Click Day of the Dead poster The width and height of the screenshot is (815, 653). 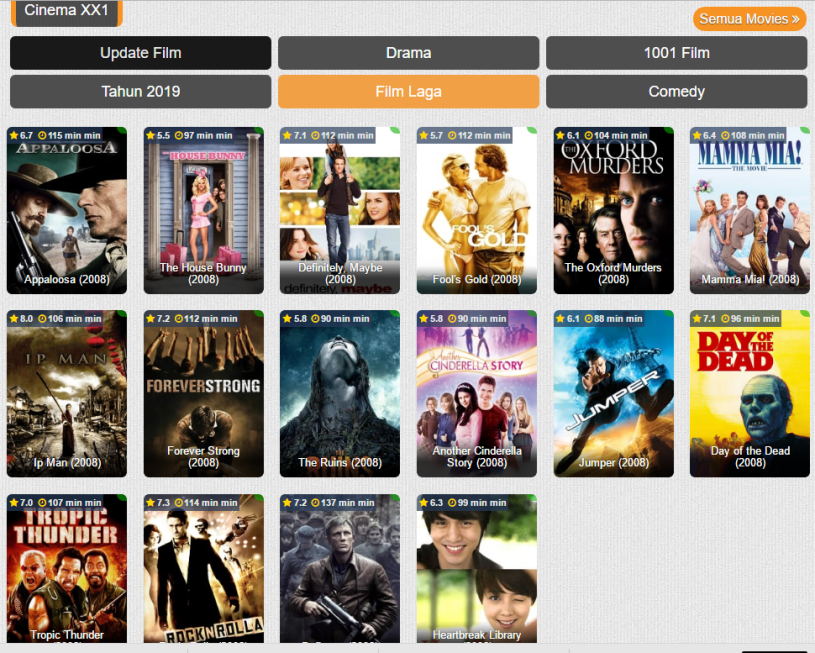pos(750,394)
